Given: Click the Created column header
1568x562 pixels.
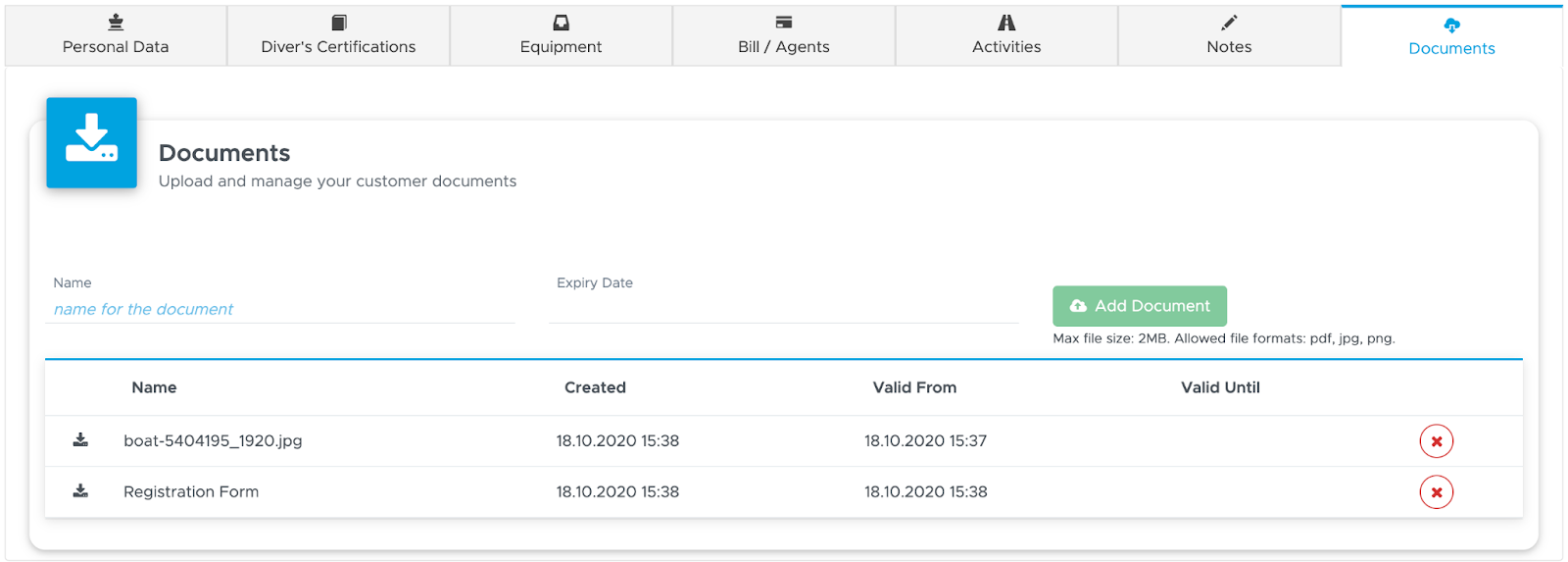Looking at the screenshot, I should pyautogui.click(x=595, y=387).
